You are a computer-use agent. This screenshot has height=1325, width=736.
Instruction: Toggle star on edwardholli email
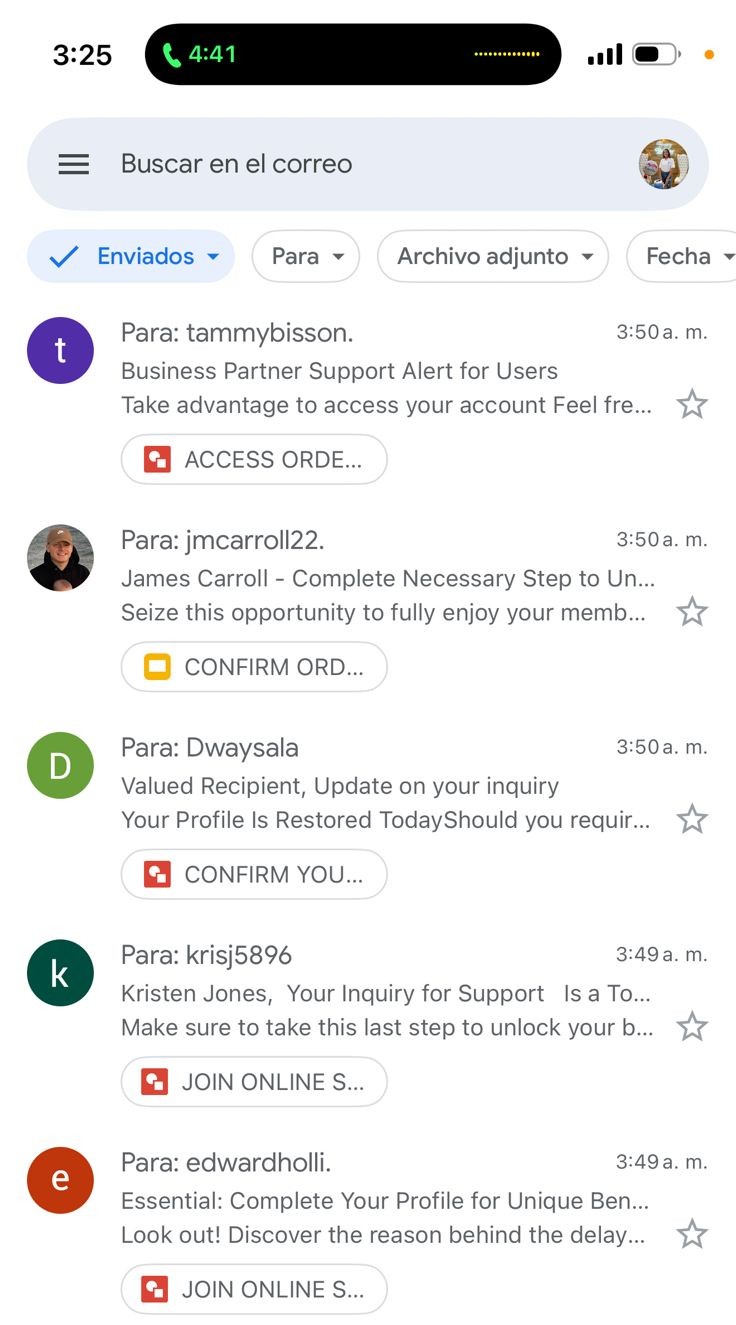pyautogui.click(x=692, y=1234)
